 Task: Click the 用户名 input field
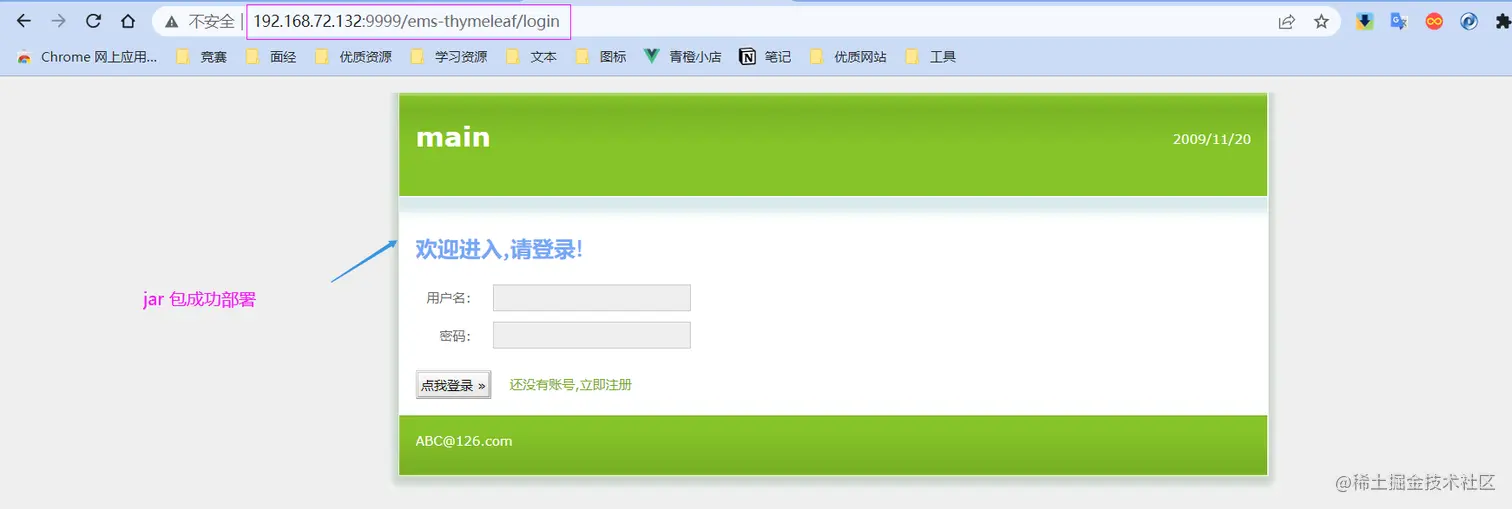pos(592,298)
